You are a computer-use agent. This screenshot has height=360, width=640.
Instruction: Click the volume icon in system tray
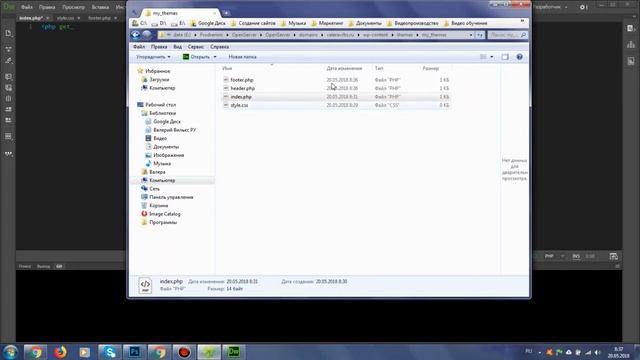pos(598,352)
